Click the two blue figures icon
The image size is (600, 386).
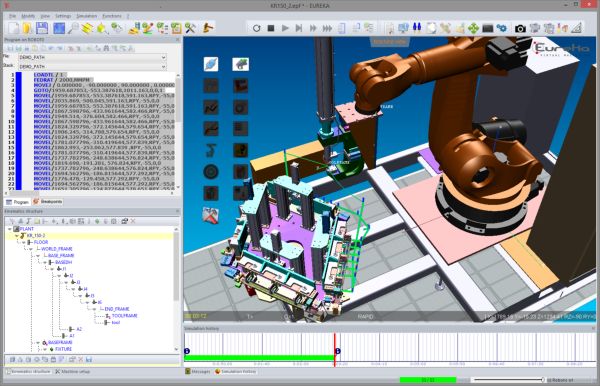[417, 28]
